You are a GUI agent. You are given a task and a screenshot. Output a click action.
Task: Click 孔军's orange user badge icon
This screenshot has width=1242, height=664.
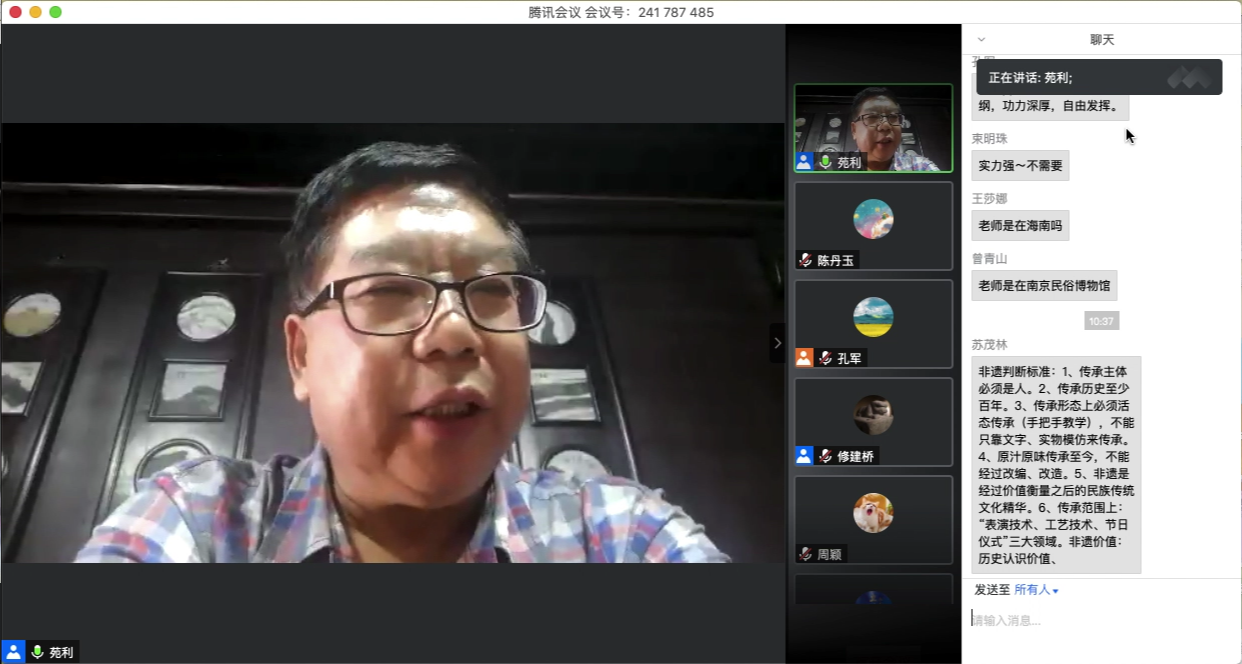tap(804, 358)
